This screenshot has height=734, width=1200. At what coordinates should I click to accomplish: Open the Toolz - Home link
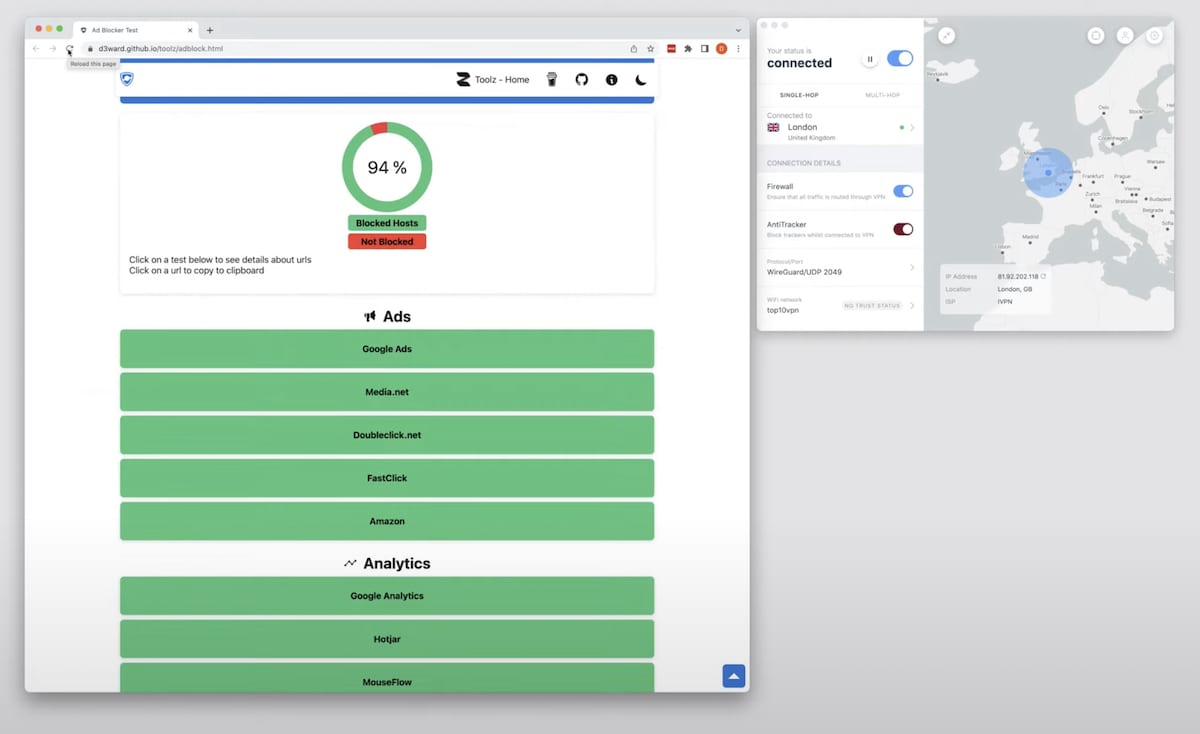pos(493,79)
